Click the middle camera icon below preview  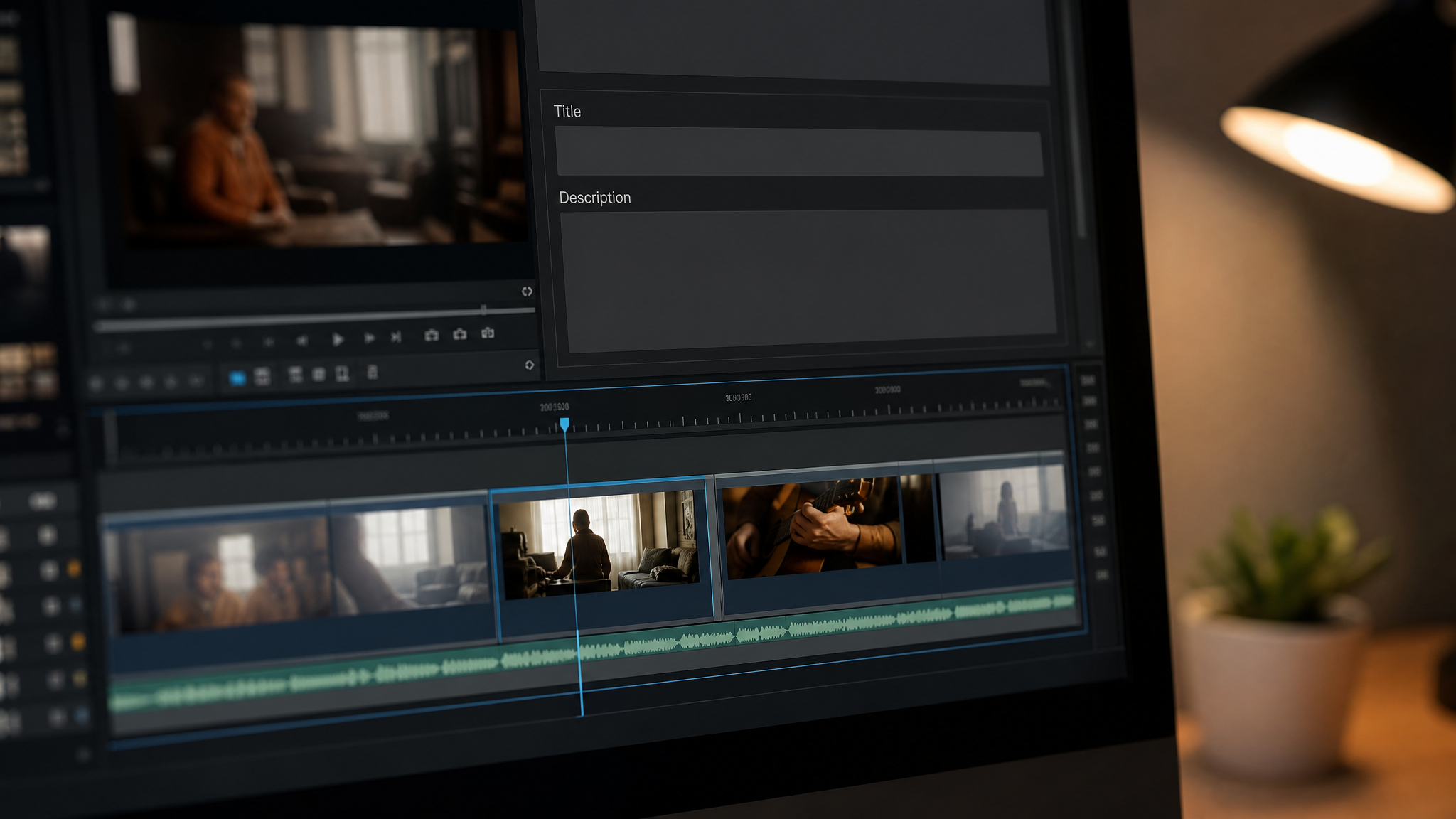pos(460,334)
